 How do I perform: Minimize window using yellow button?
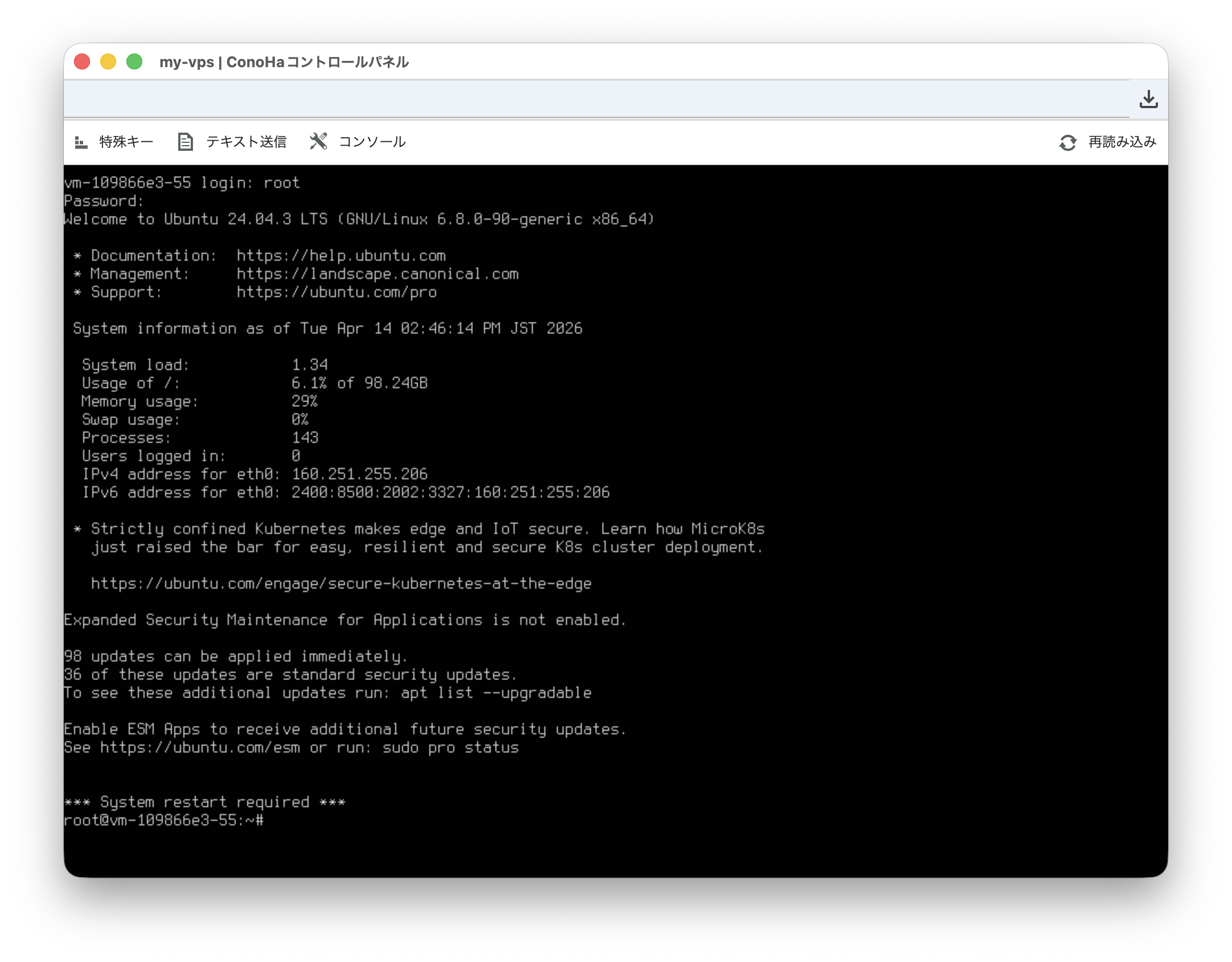click(x=108, y=61)
